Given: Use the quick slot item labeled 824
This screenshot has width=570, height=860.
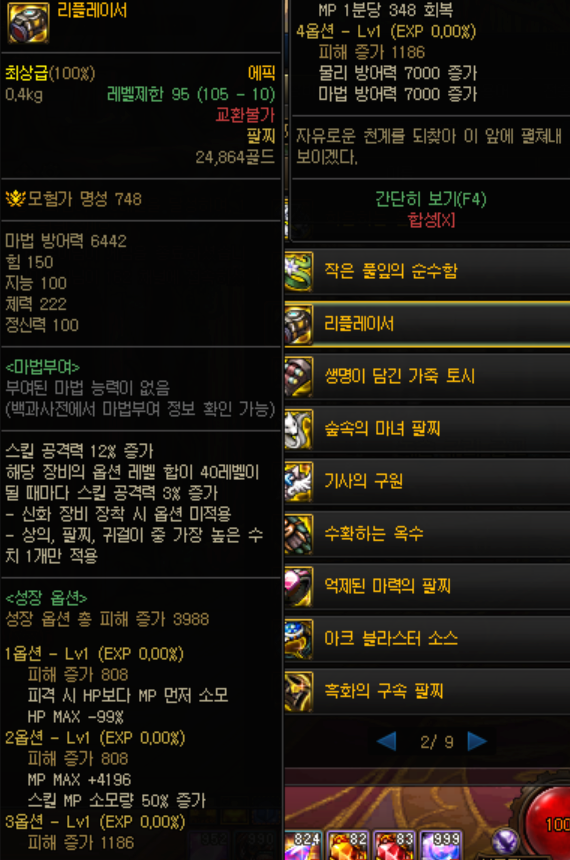Looking at the screenshot, I should click(x=303, y=845).
